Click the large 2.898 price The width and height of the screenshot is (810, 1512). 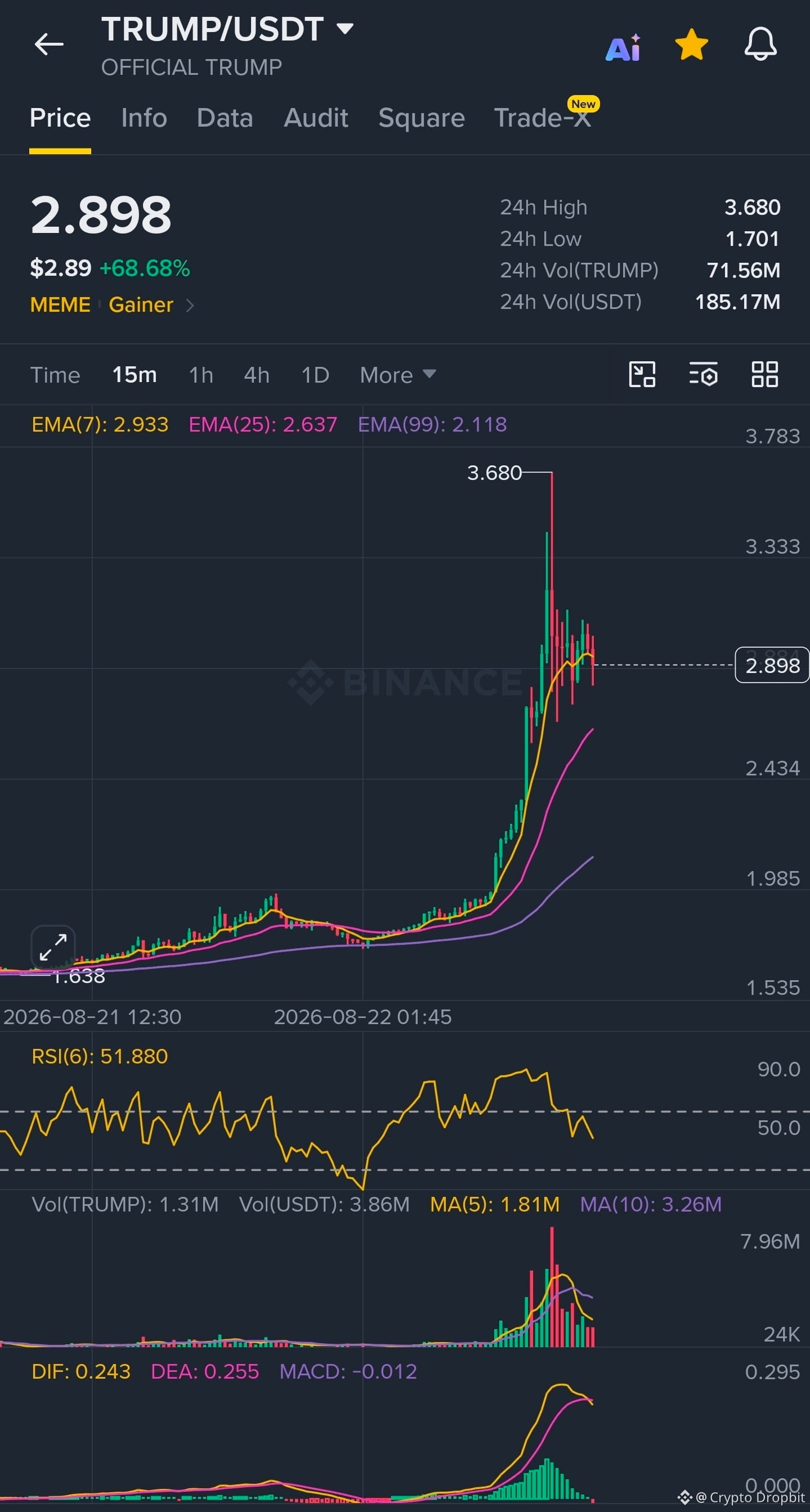(101, 215)
